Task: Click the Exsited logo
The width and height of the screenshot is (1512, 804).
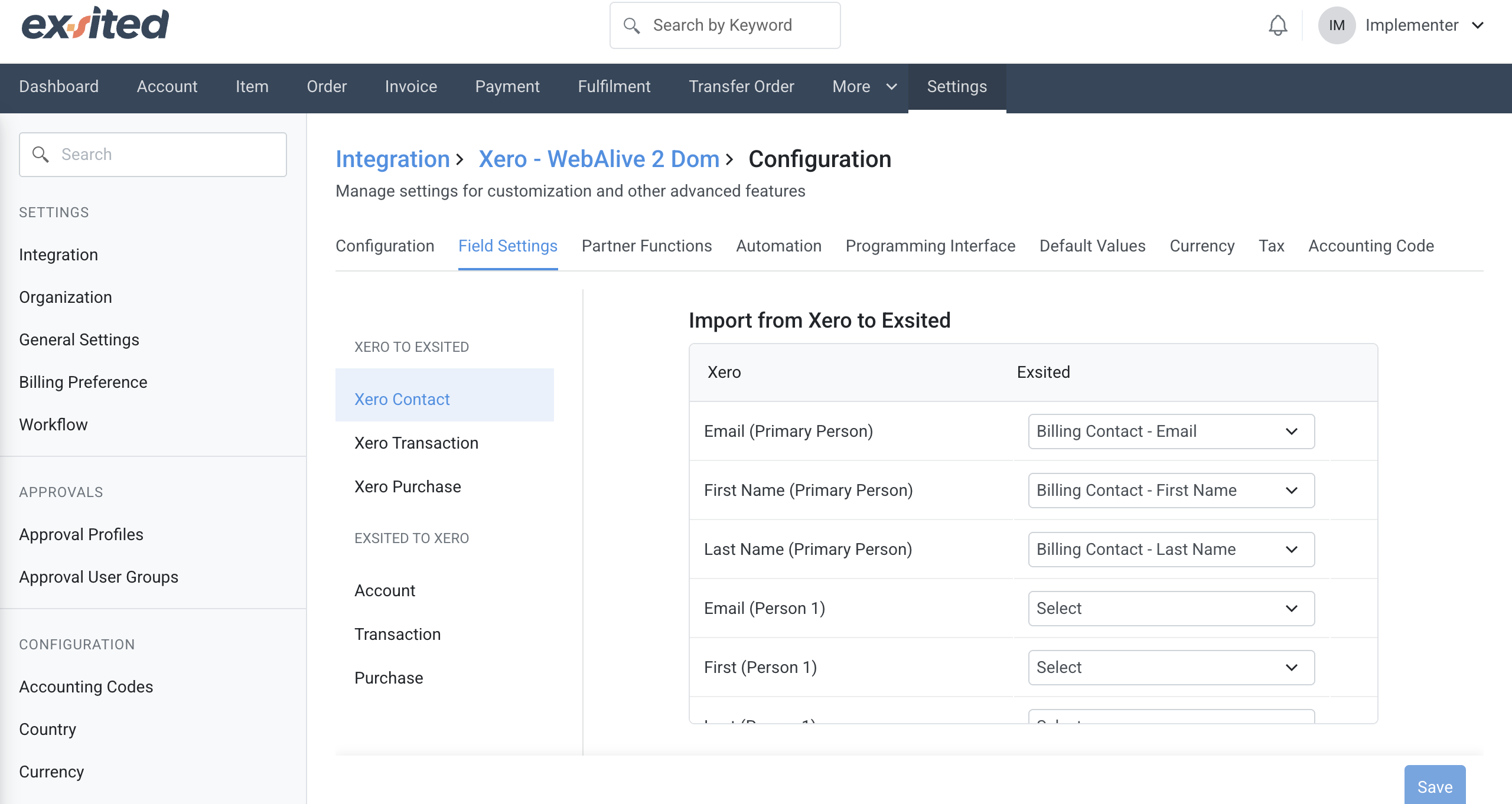Action: [95, 24]
